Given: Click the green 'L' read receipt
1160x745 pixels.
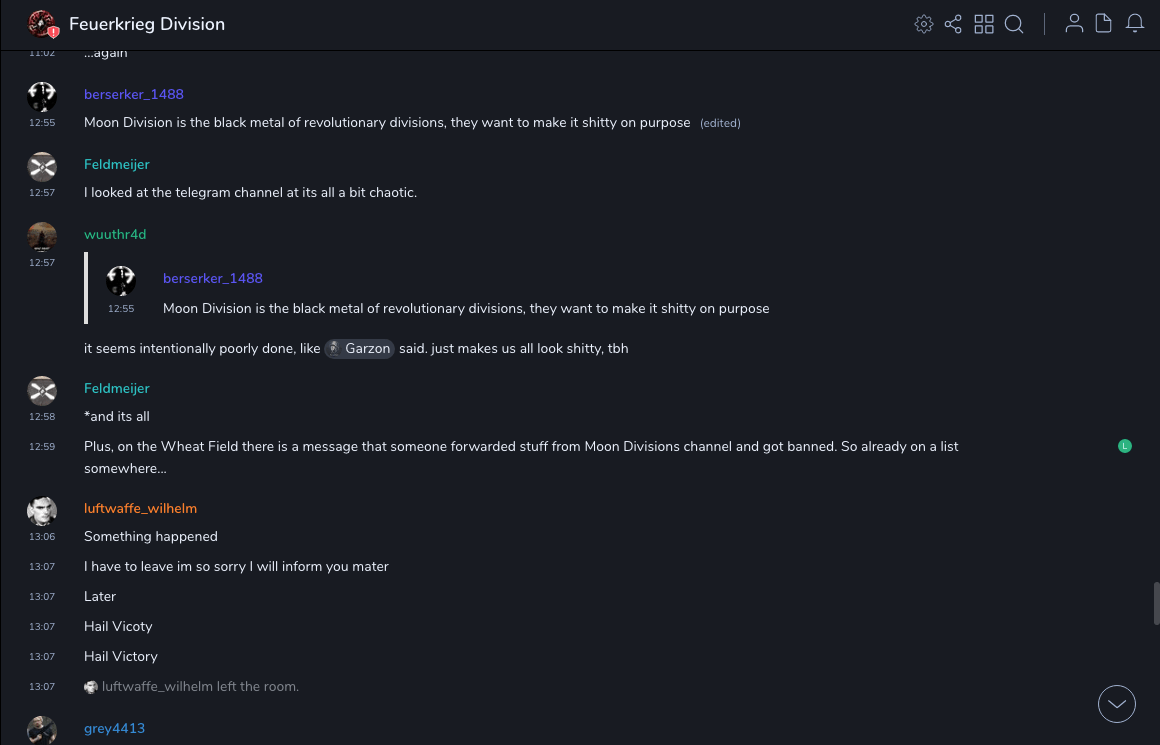Looking at the screenshot, I should (1125, 446).
